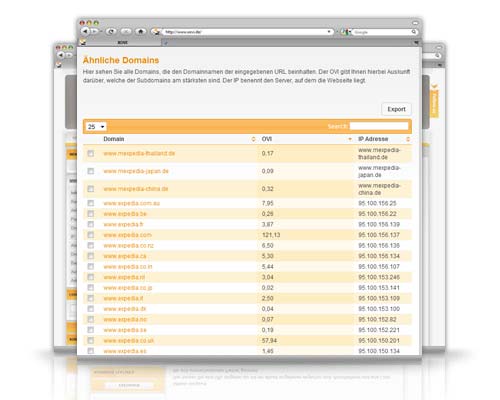Screen dimensions: 500x400
Task: Click the Google search engine icon
Action: pos(346,32)
